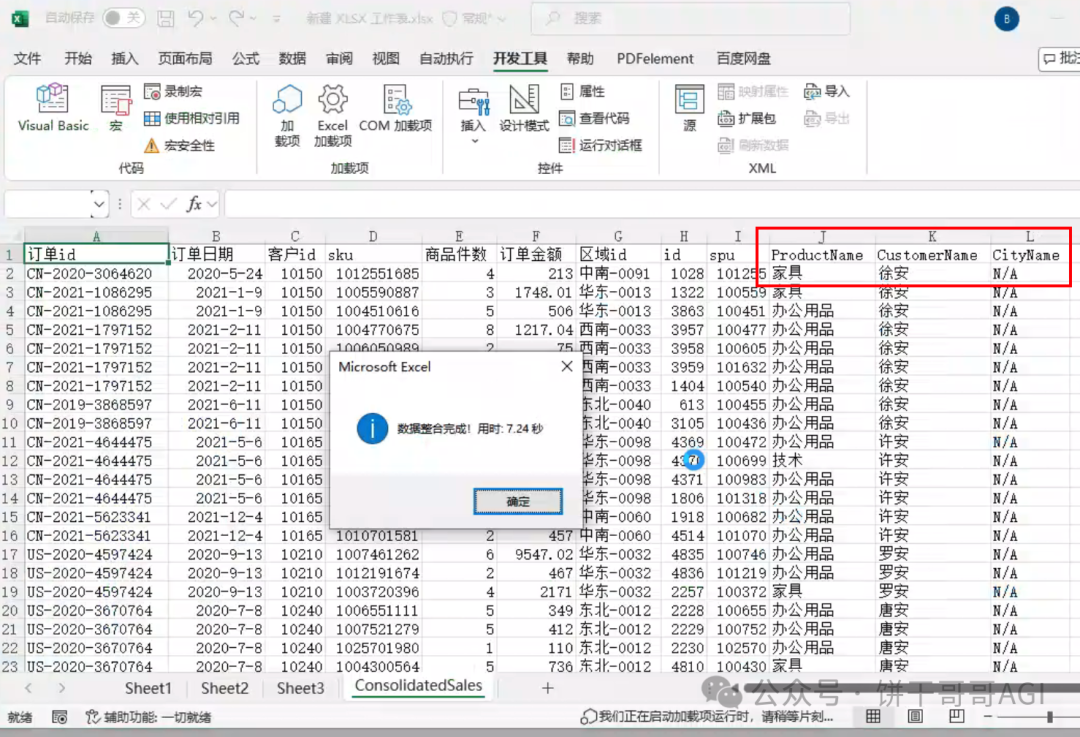Screen dimensions: 1080x737
Task: Click XML 扩展包 expansion packs
Action: 747,118
